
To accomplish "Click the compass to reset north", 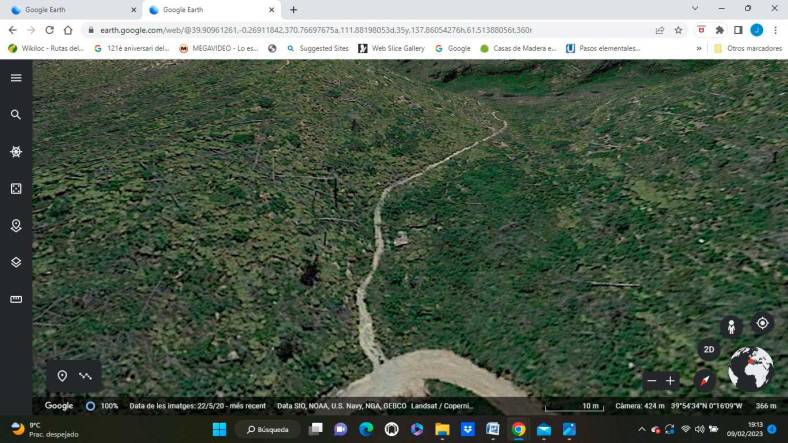I will [x=705, y=381].
